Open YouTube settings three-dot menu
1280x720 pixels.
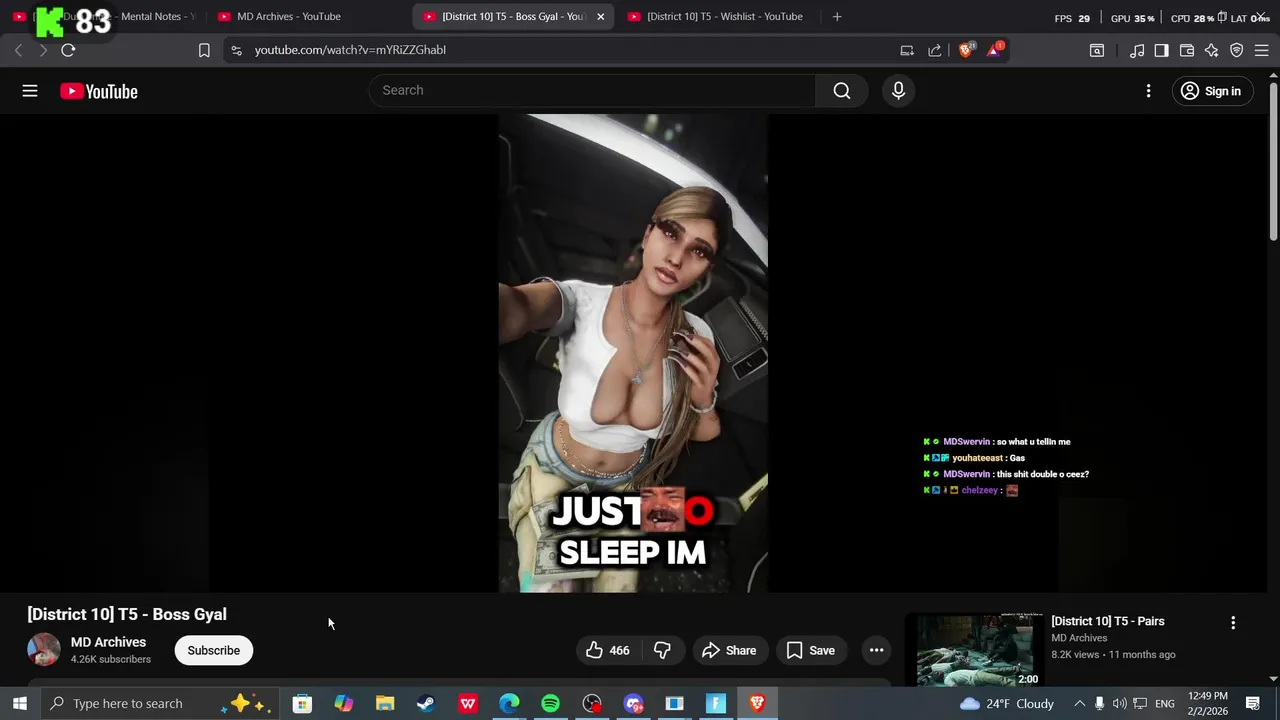(1148, 91)
